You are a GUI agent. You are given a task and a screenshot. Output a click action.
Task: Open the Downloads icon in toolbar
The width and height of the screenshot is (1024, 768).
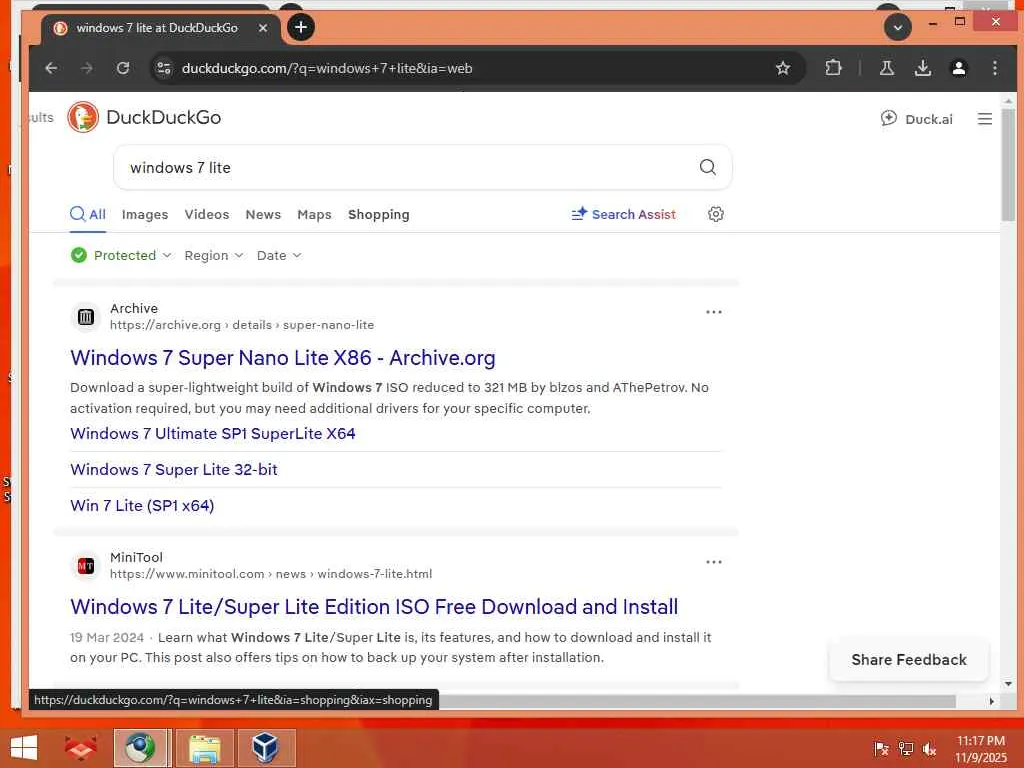point(923,68)
